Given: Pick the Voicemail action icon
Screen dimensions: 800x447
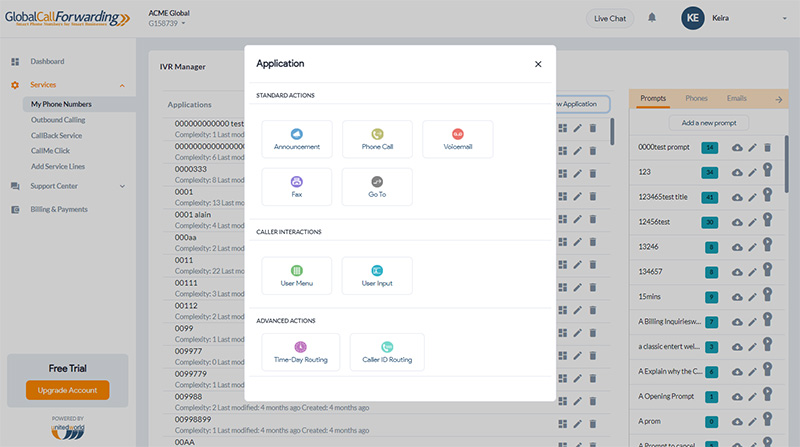Looking at the screenshot, I should [x=458, y=134].
